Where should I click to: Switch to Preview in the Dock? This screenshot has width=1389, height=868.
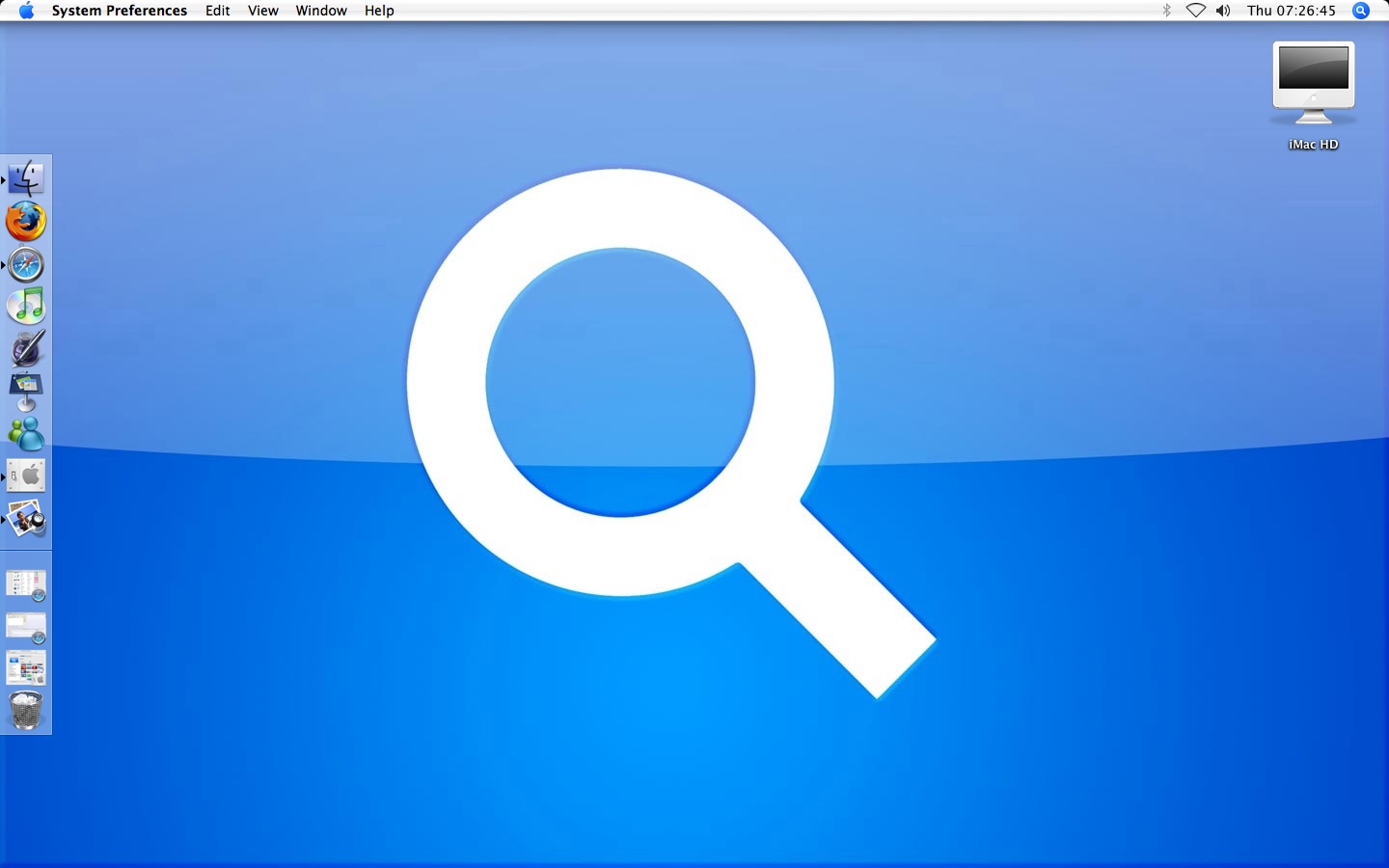26,519
